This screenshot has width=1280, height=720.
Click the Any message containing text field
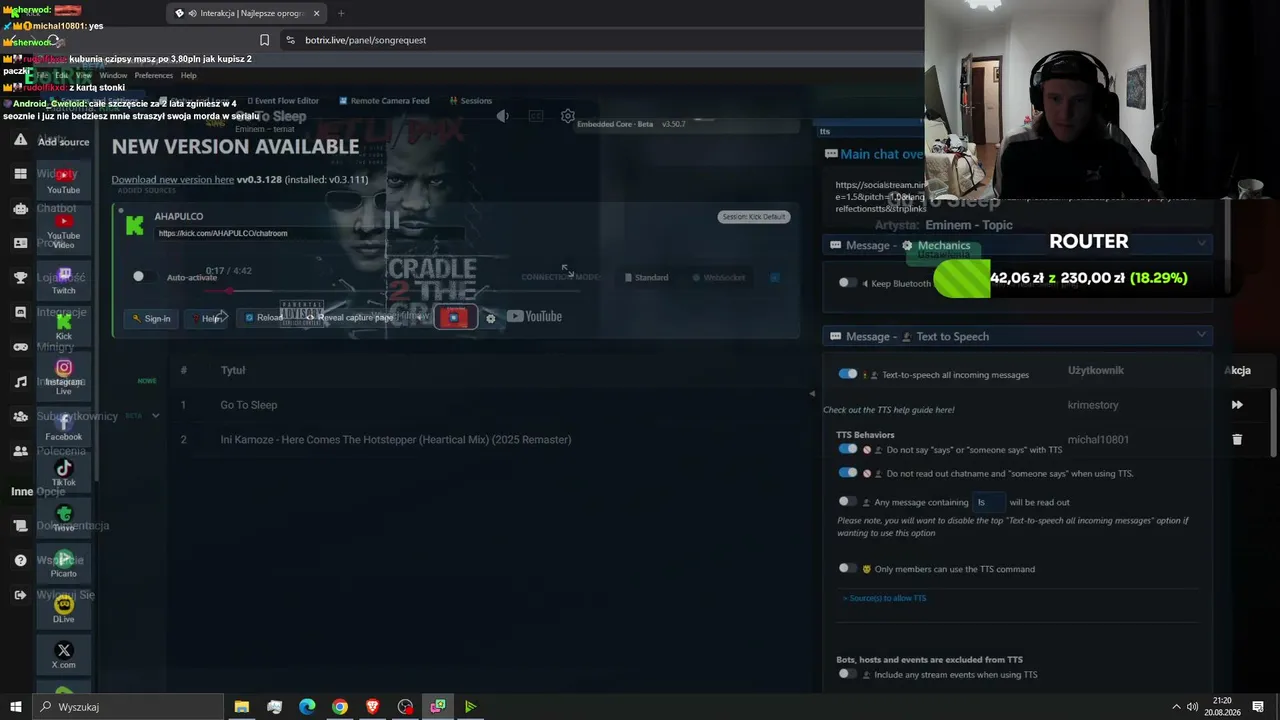point(988,502)
